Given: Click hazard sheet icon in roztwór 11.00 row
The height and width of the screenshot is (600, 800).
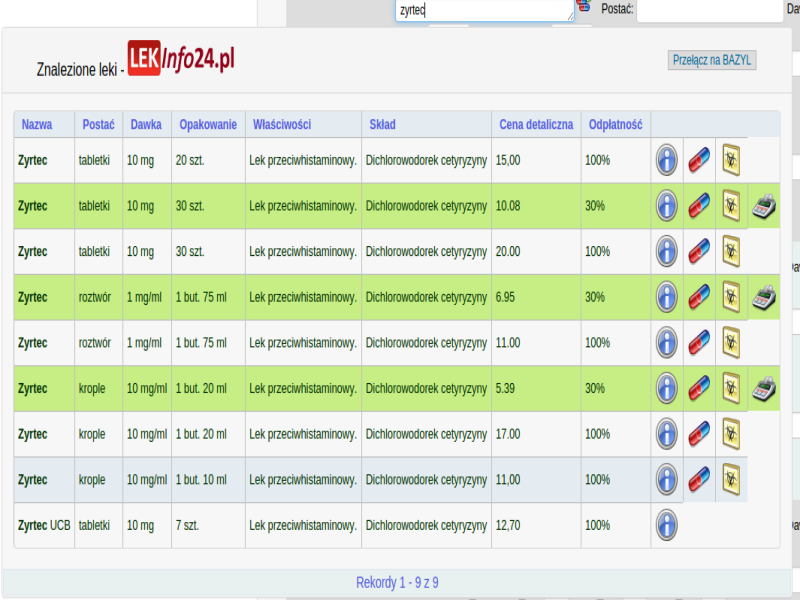Looking at the screenshot, I should tap(731, 342).
